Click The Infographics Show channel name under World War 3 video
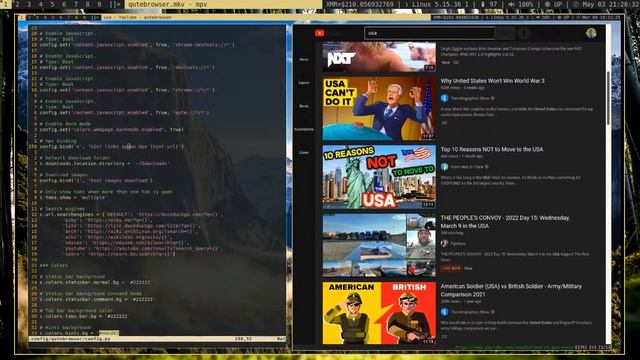Screen dimensions: 640x360 tap(470, 98)
